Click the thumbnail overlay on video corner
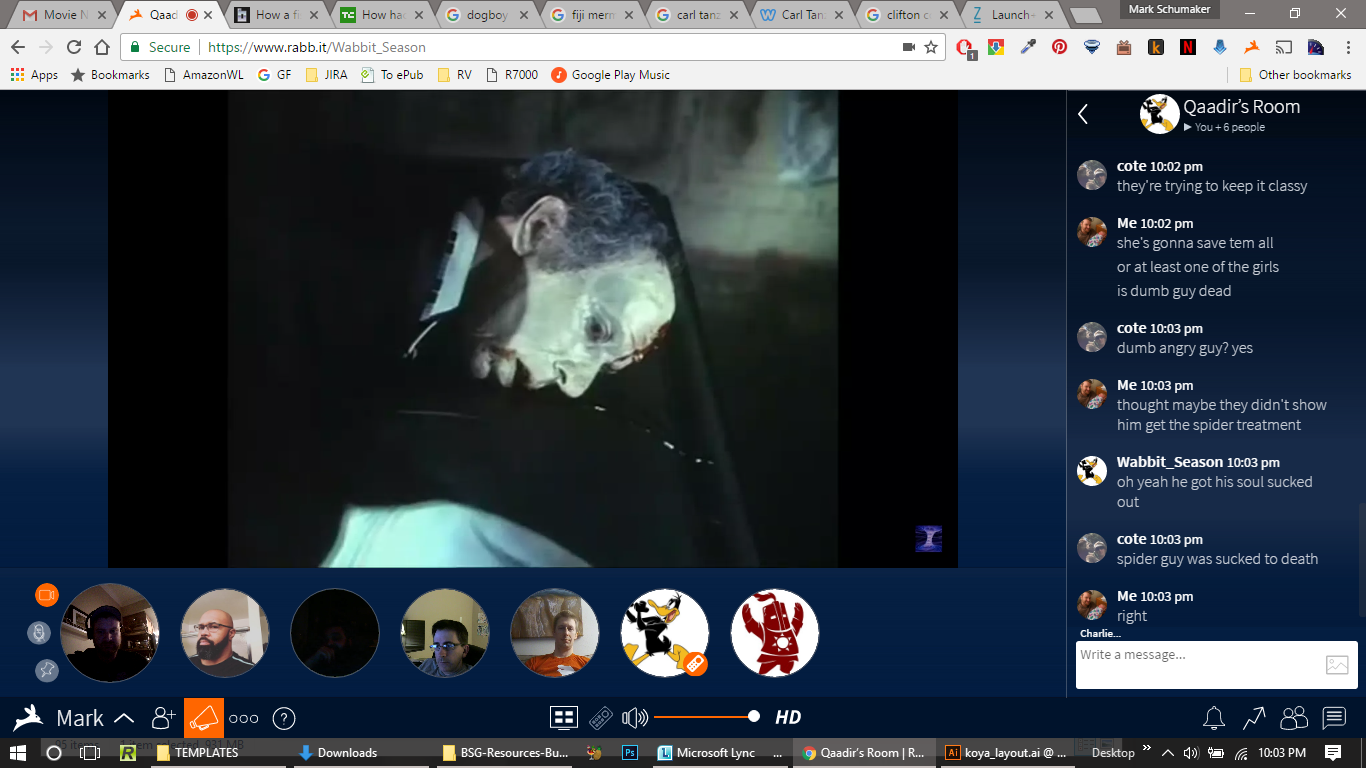 click(x=929, y=539)
